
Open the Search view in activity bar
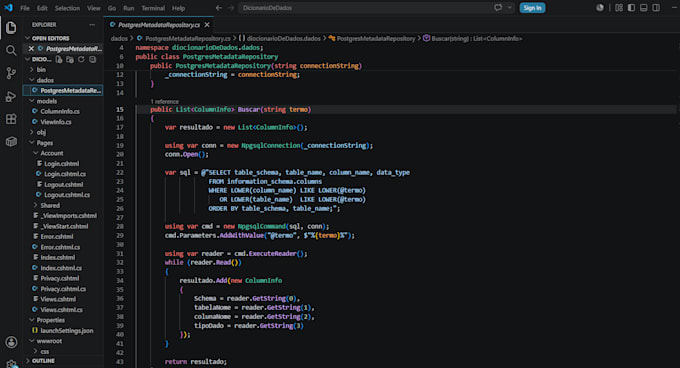(11, 50)
